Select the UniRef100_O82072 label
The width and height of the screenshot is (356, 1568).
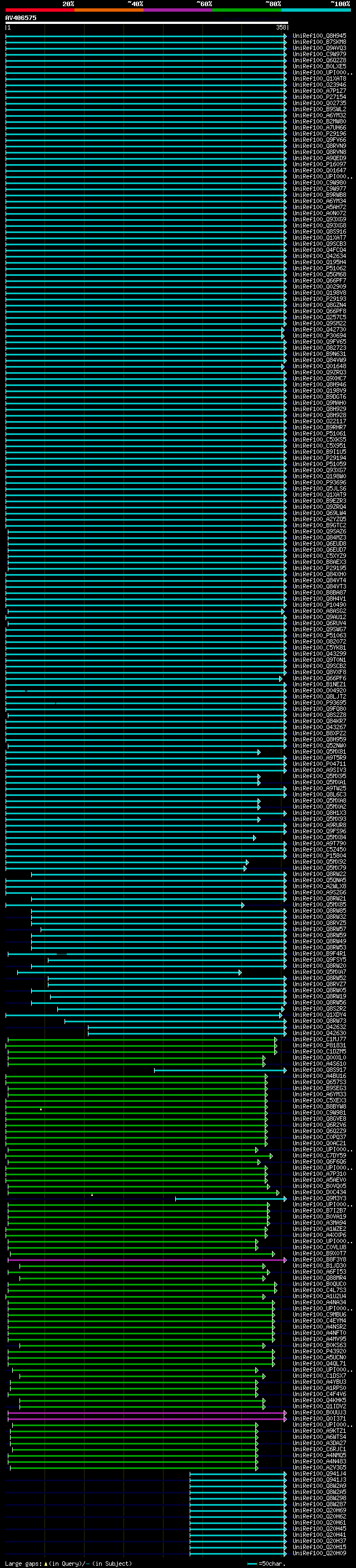tap(319, 641)
